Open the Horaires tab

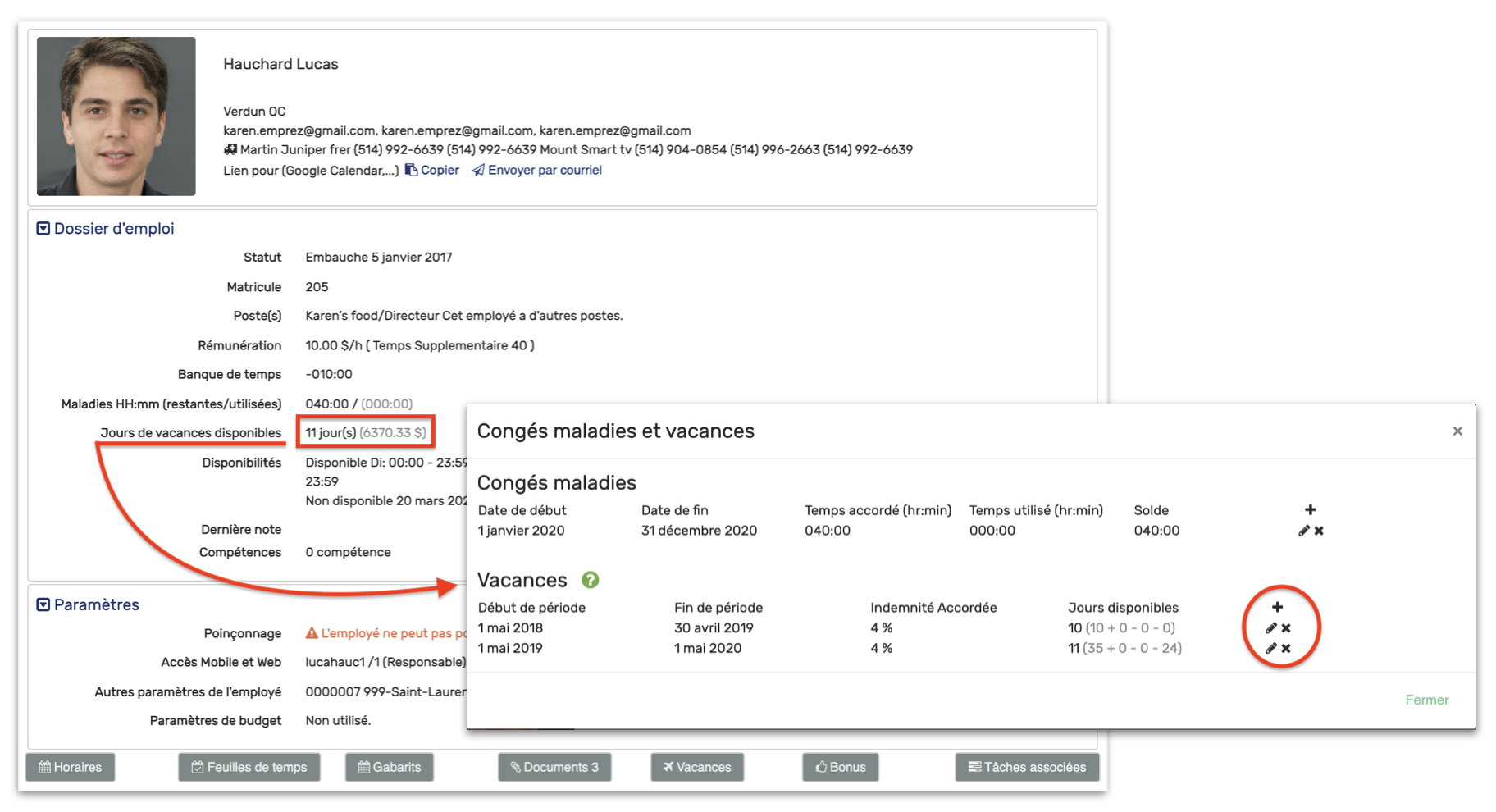coord(71,767)
